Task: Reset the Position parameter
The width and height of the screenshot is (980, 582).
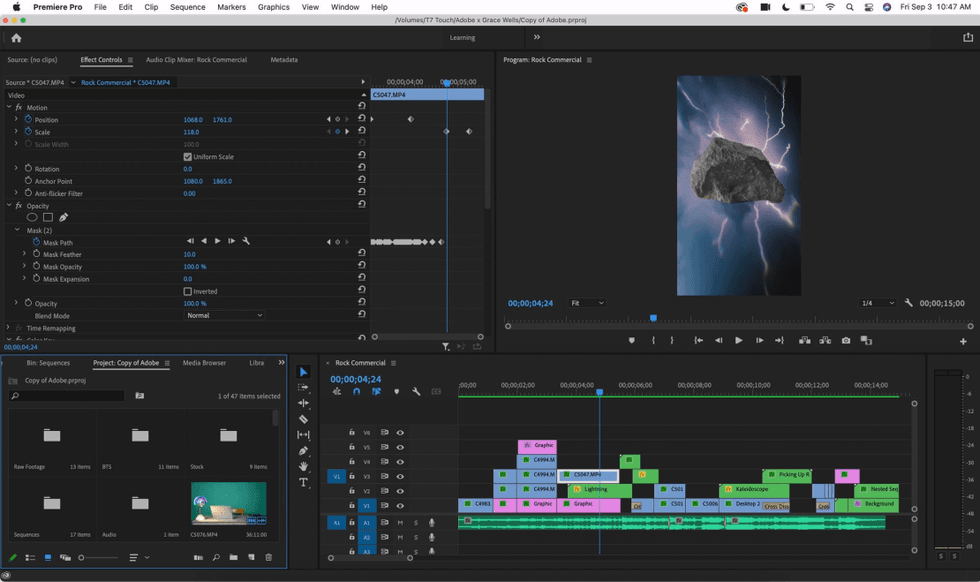Action: coord(362,118)
